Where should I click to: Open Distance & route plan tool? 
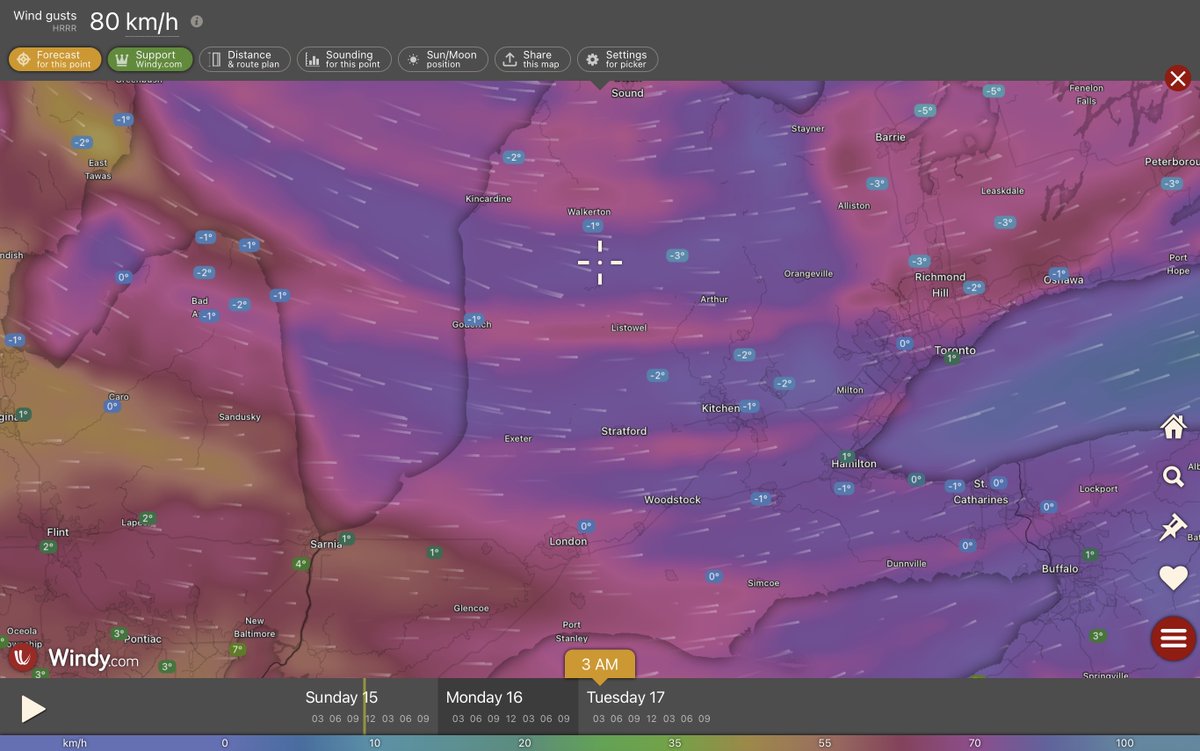coord(244,58)
